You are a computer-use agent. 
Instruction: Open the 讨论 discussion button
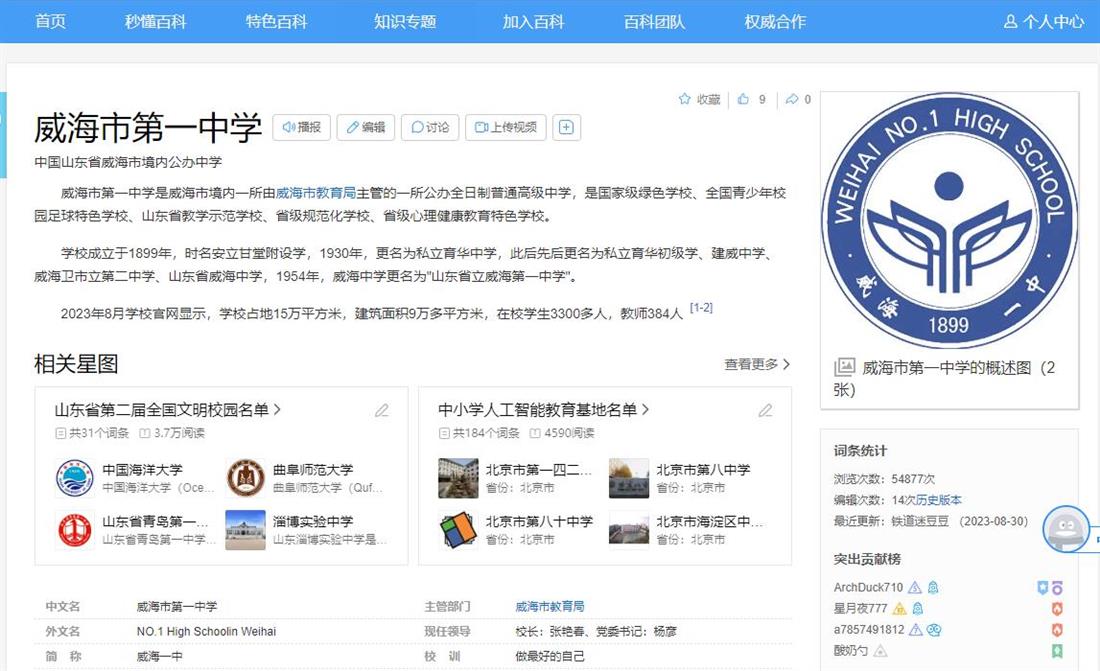pyautogui.click(x=430, y=127)
